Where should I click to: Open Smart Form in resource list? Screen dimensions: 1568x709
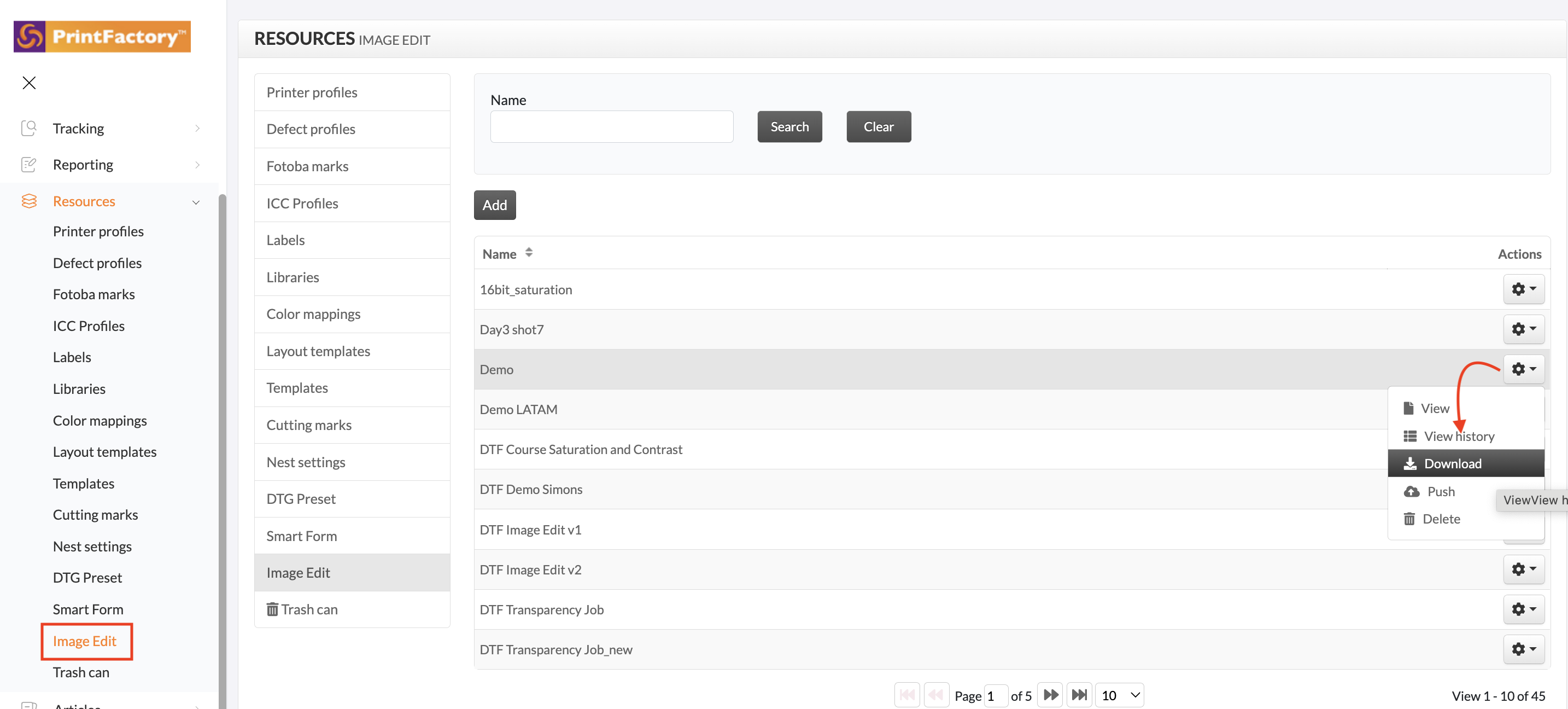point(352,536)
